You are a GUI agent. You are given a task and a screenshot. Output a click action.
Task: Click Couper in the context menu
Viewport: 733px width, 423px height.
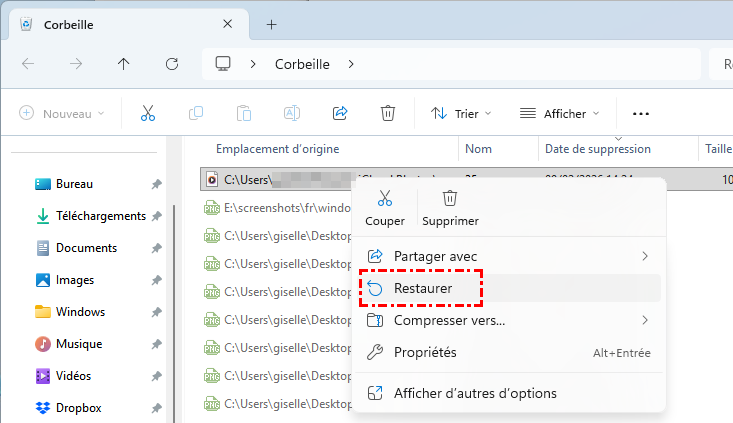click(385, 207)
